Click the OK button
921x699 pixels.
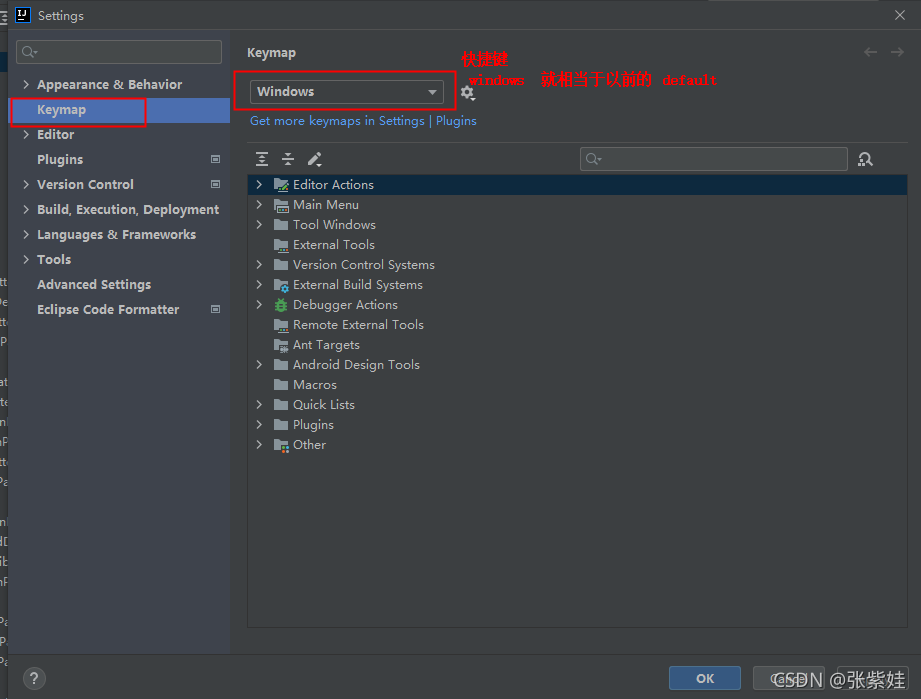pyautogui.click(x=705, y=678)
